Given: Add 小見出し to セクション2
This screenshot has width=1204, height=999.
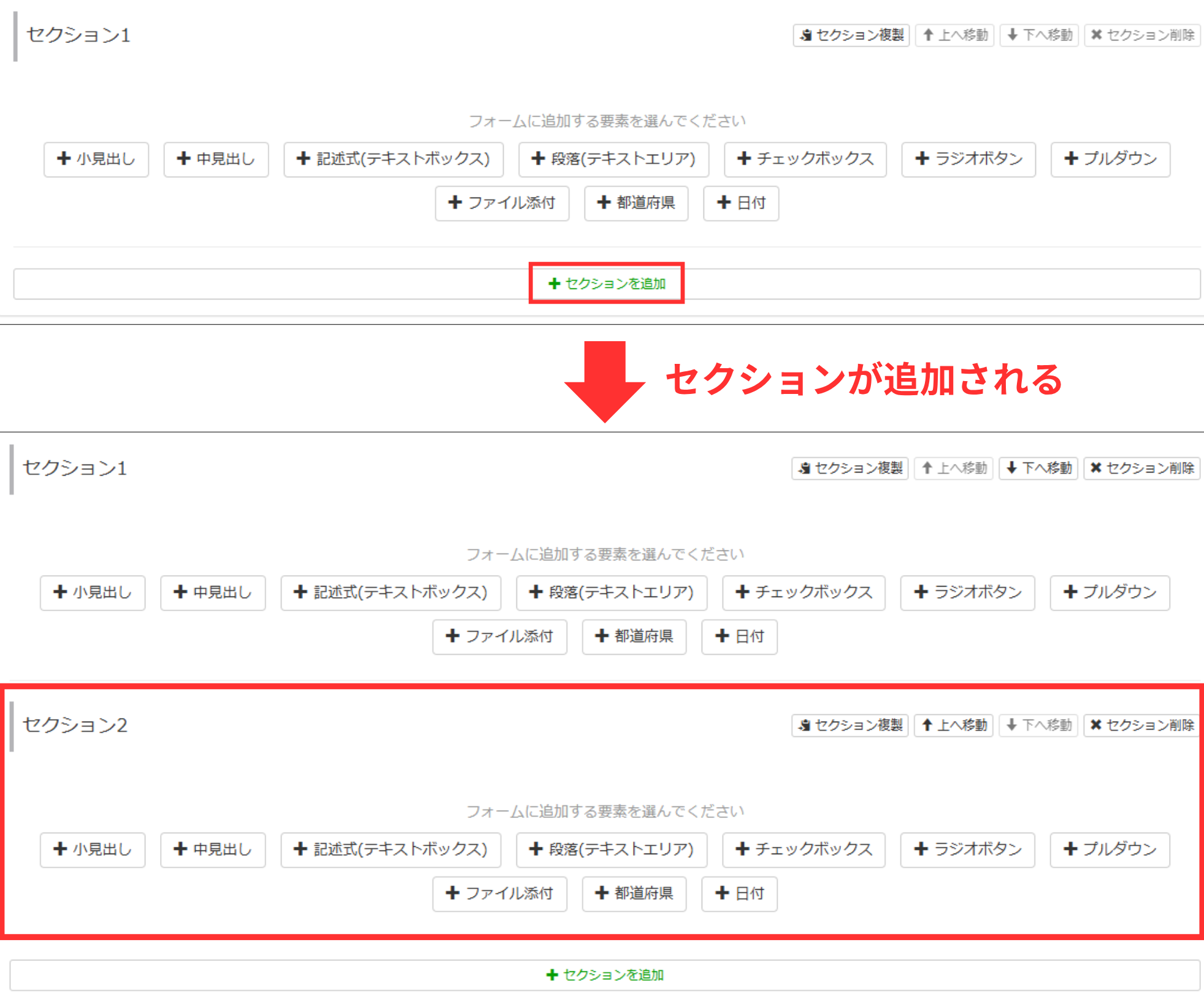Looking at the screenshot, I should click(93, 850).
